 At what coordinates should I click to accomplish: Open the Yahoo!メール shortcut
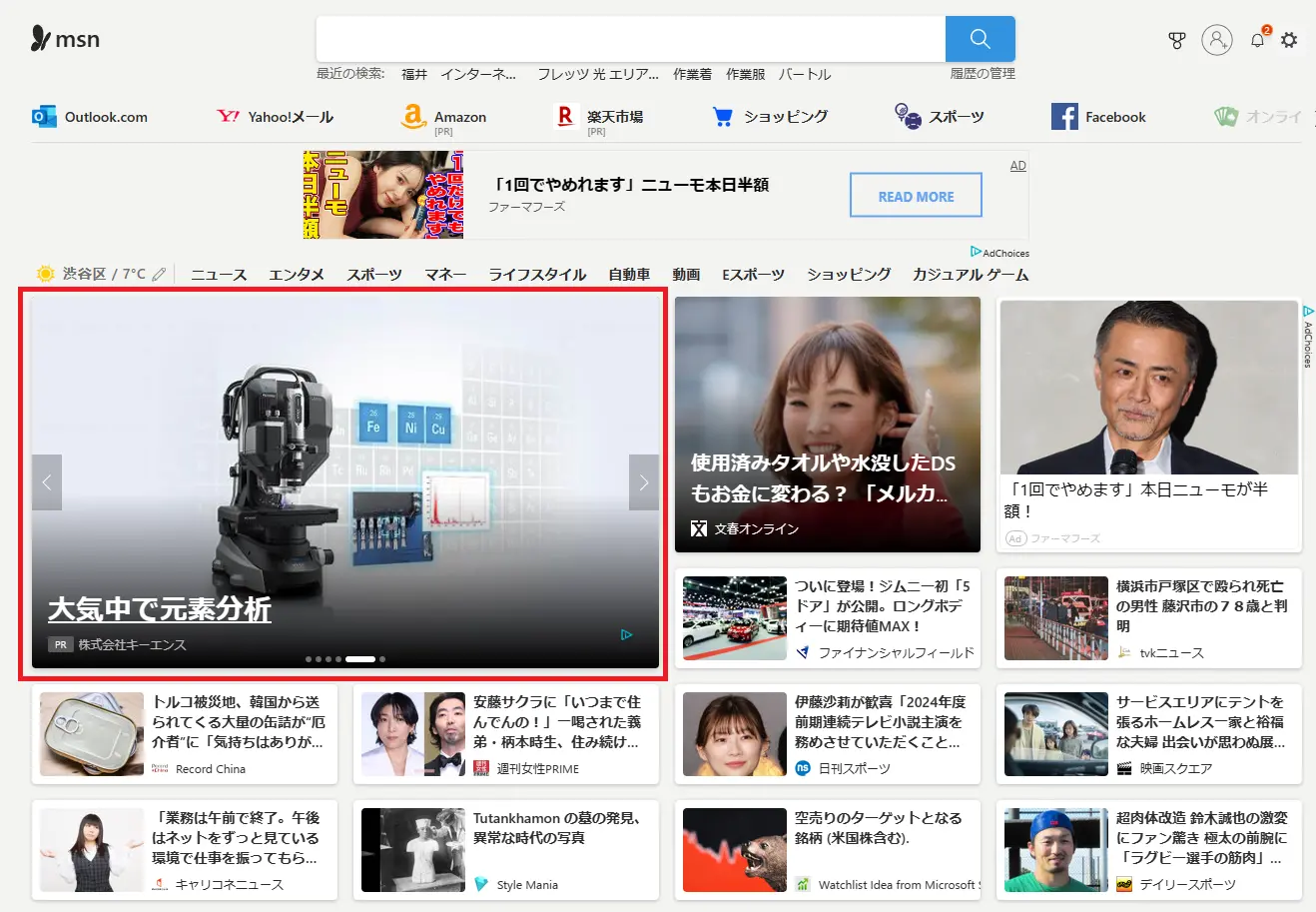click(276, 117)
